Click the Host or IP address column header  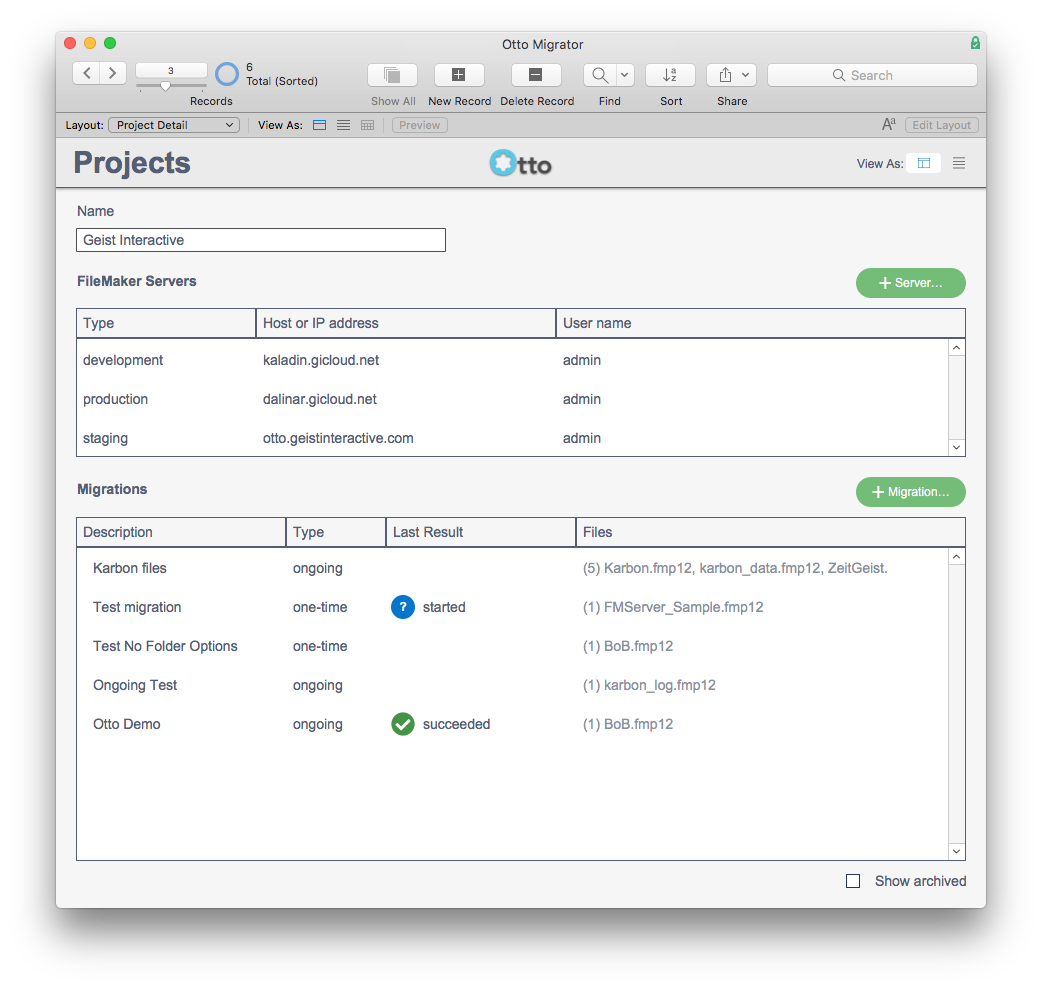(x=406, y=323)
